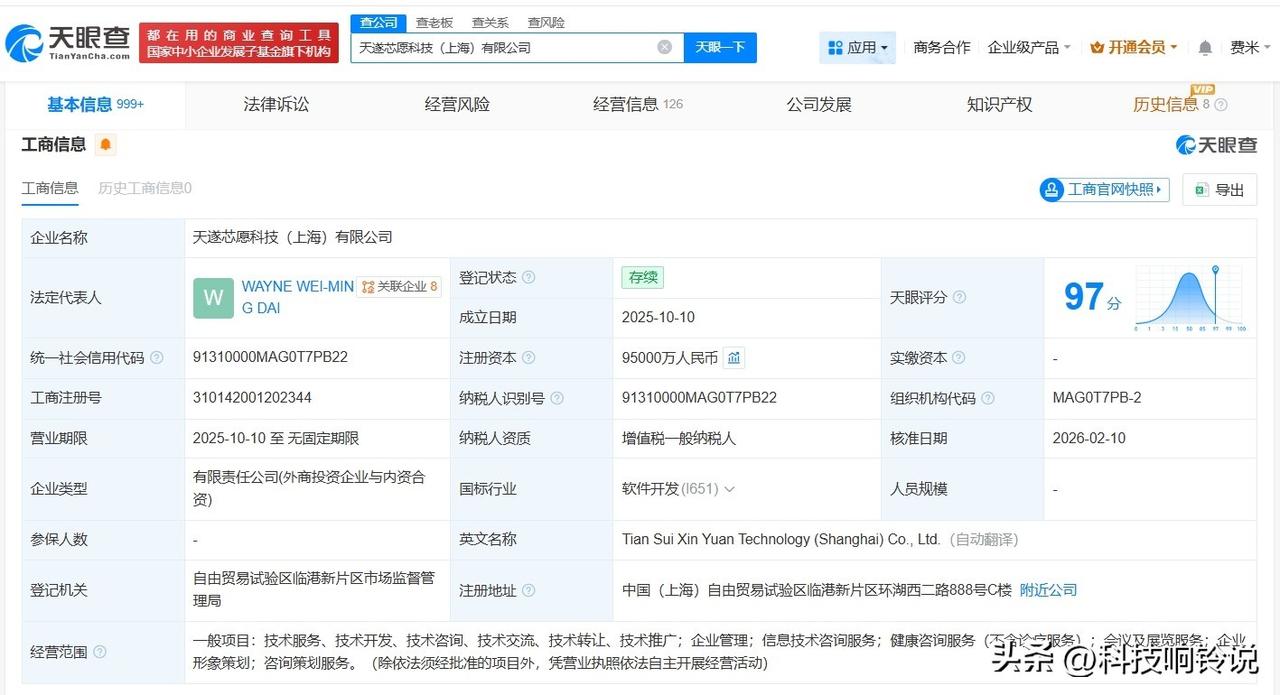Click the Tianyancha logo in header
This screenshot has width=1280, height=695.
[68, 42]
